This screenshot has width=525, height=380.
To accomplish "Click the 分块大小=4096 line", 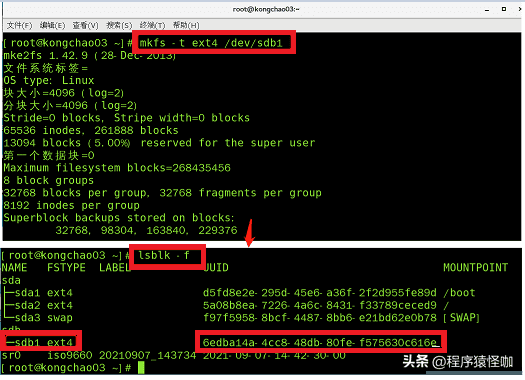I will point(70,105).
